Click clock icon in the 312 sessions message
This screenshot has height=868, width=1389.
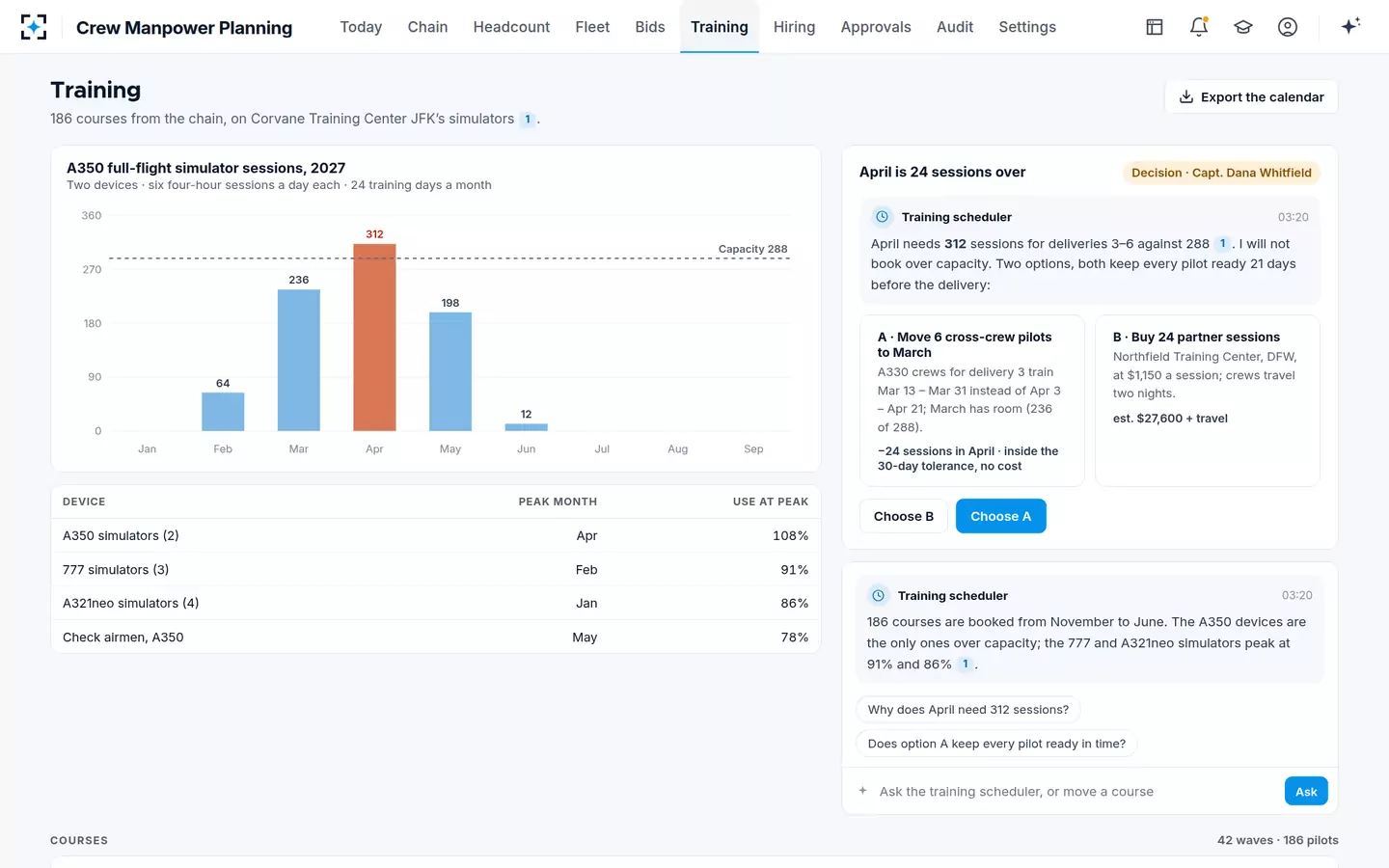tap(882, 217)
